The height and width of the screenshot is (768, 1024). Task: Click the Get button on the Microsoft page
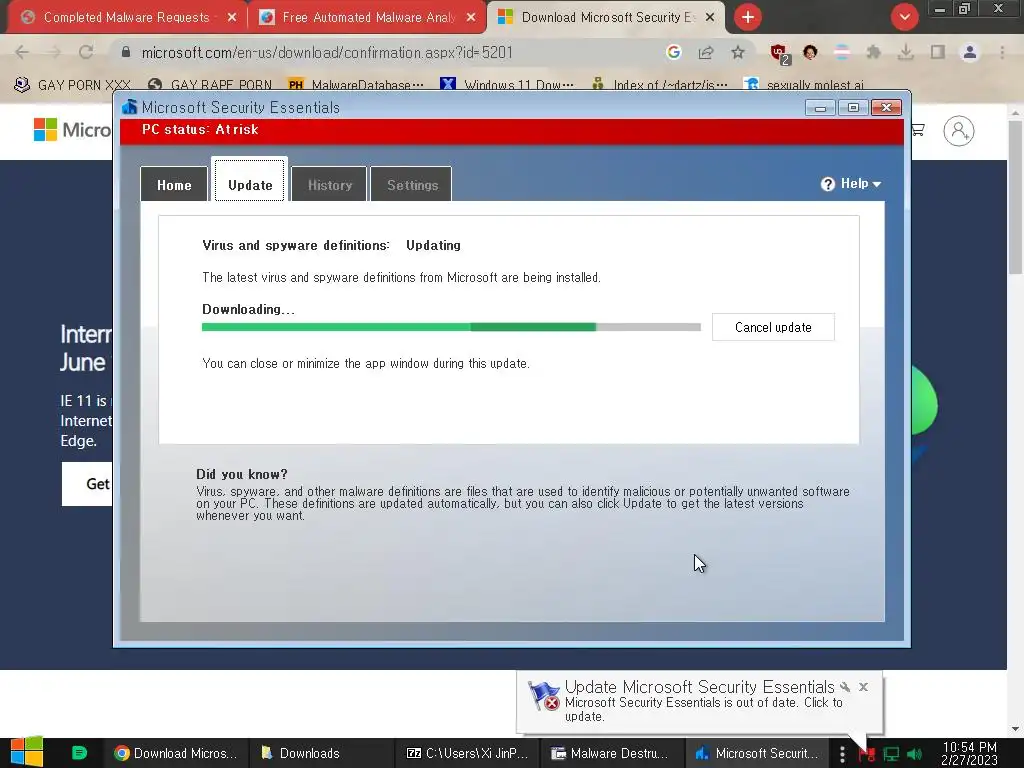[x=88, y=484]
